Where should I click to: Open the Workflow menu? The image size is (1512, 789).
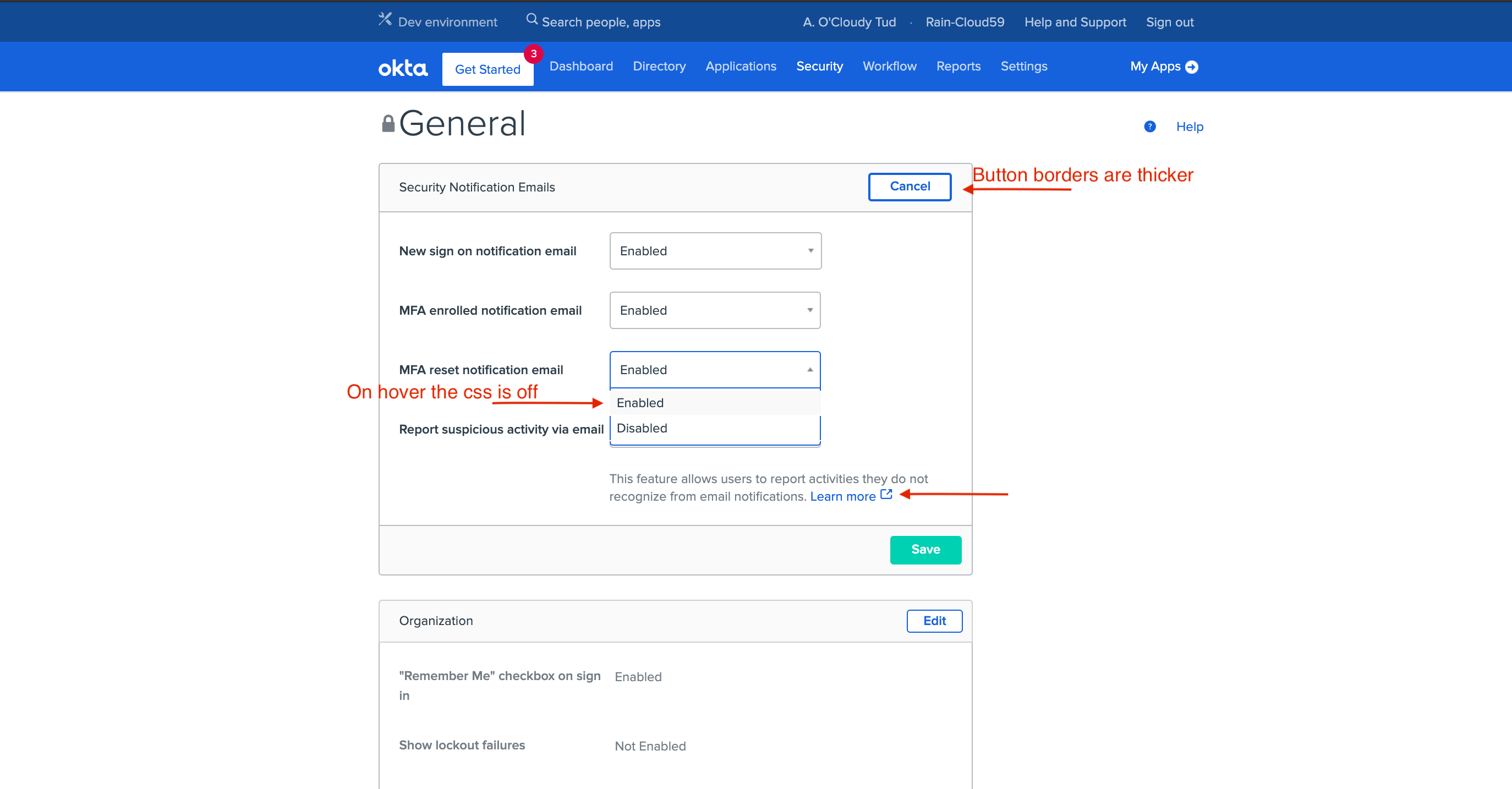coord(889,67)
